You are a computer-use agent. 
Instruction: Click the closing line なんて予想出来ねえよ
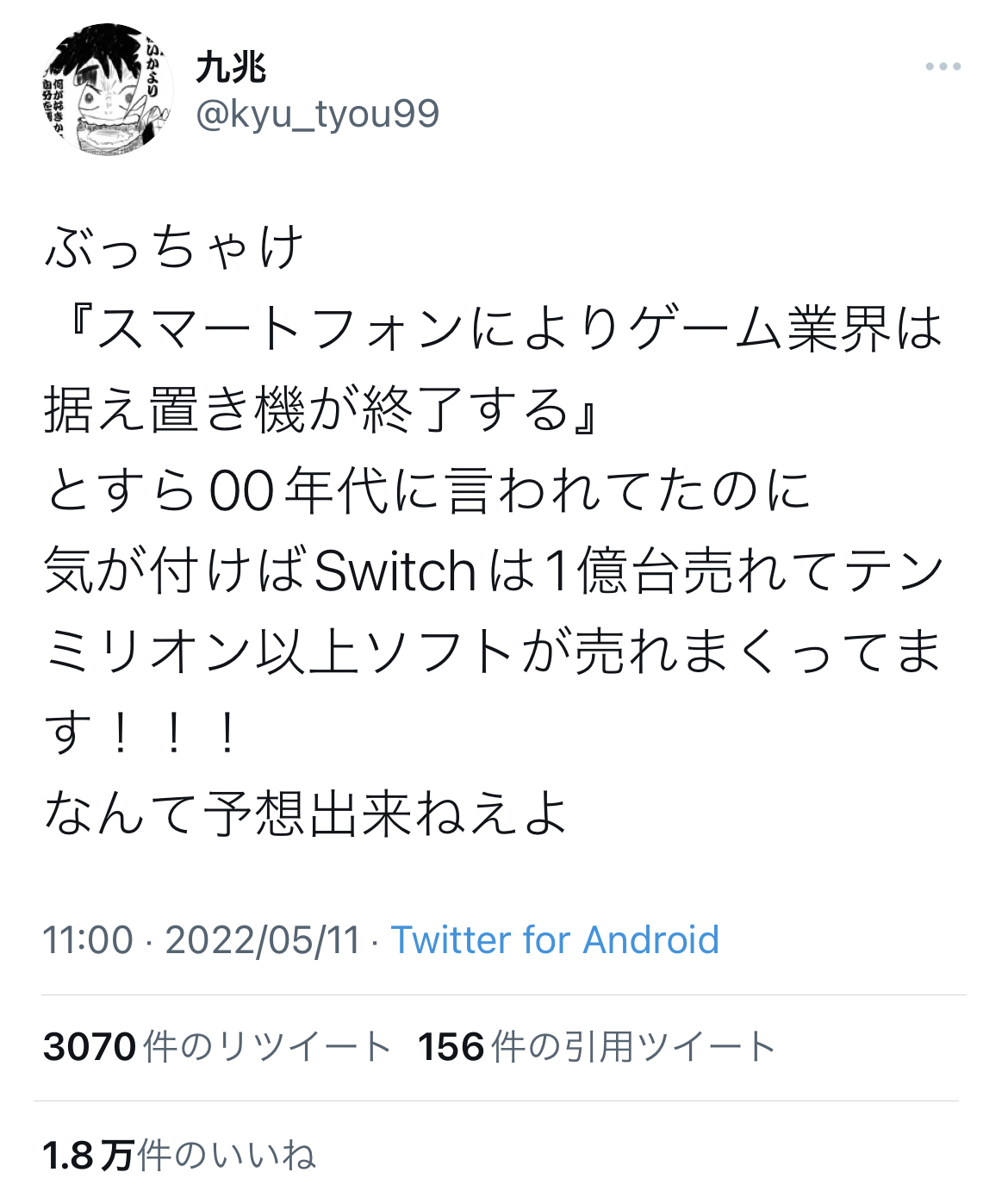[x=307, y=814]
